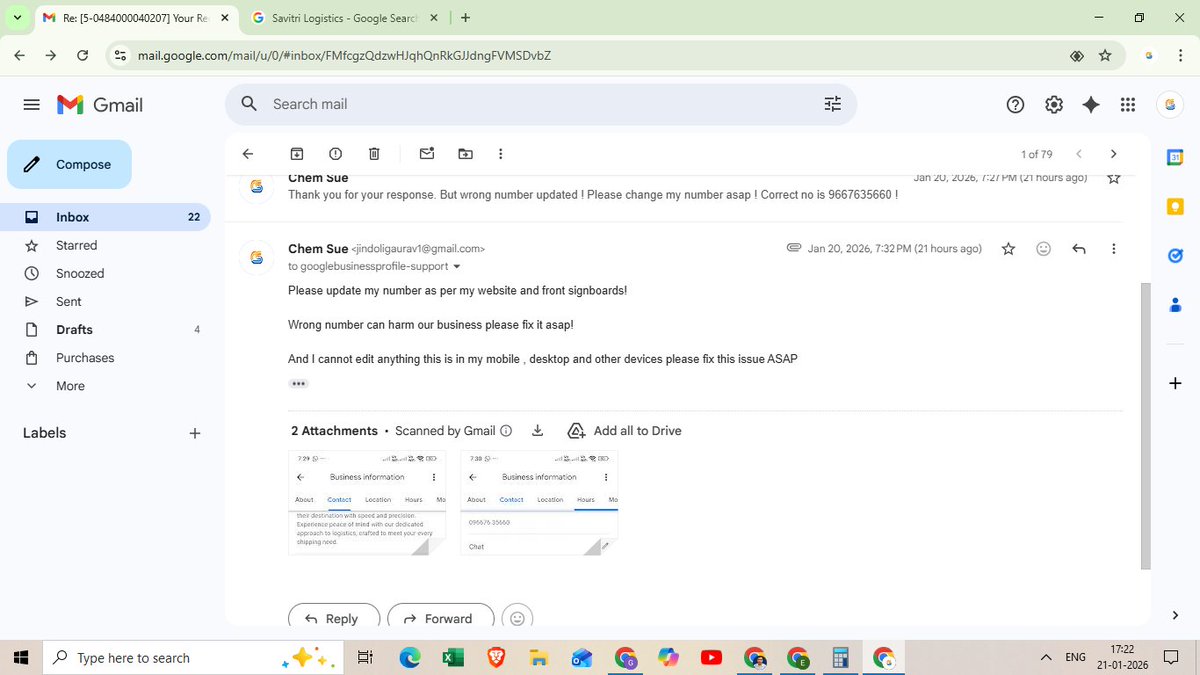
Task: Open More options for 7:32 PM message
Action: 1114,248
